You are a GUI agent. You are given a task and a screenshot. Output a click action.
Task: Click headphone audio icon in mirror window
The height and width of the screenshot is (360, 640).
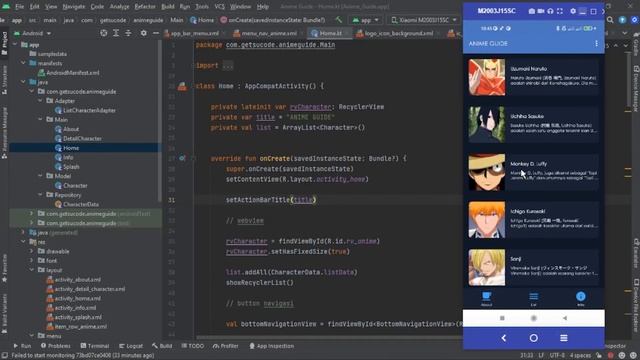(550, 11)
